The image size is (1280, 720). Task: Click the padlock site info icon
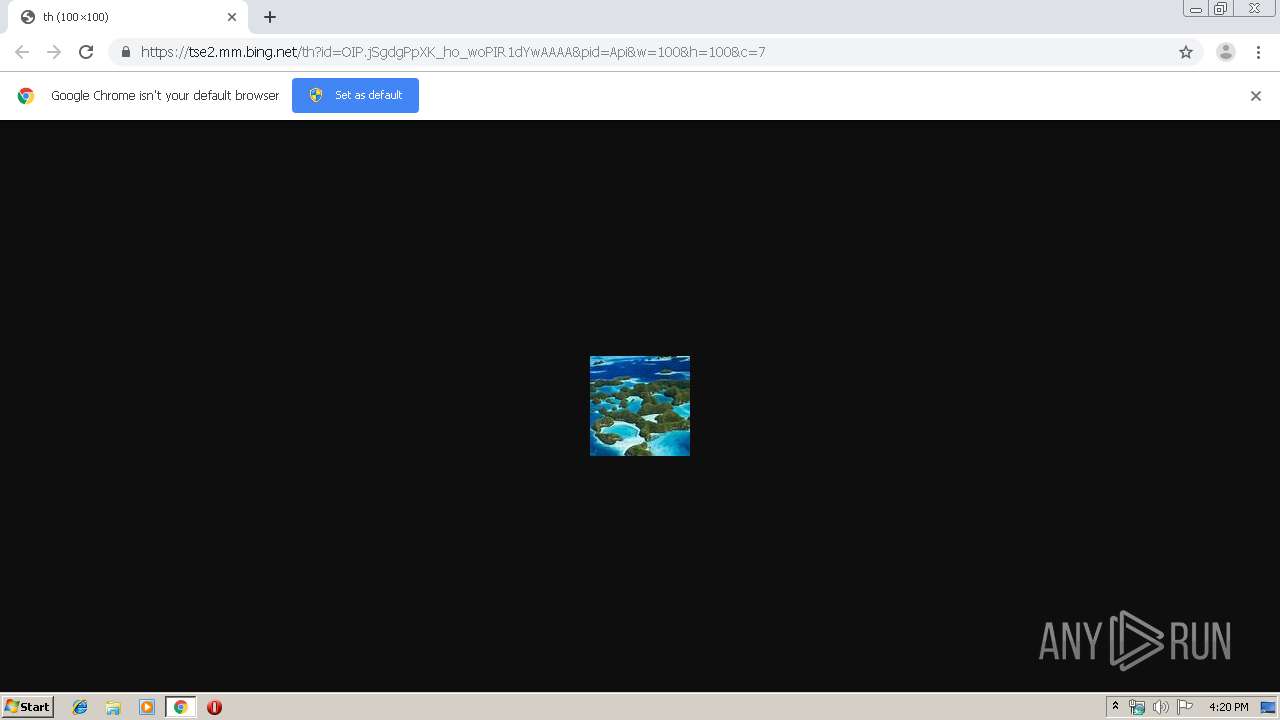coord(125,52)
